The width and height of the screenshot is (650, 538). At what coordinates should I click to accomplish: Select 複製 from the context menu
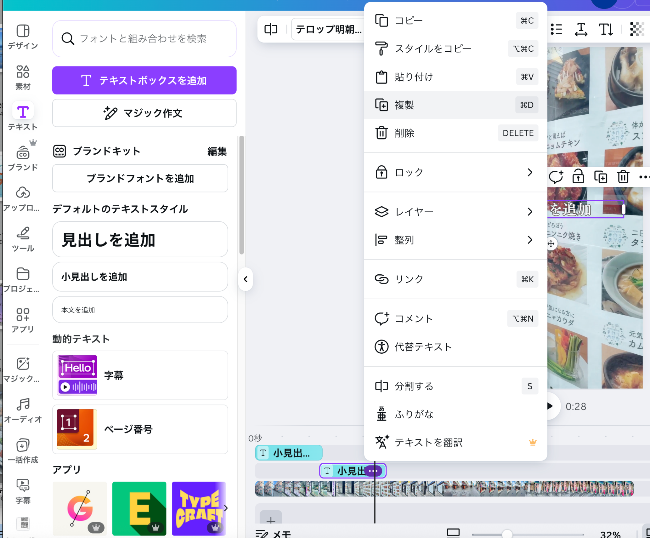click(455, 104)
